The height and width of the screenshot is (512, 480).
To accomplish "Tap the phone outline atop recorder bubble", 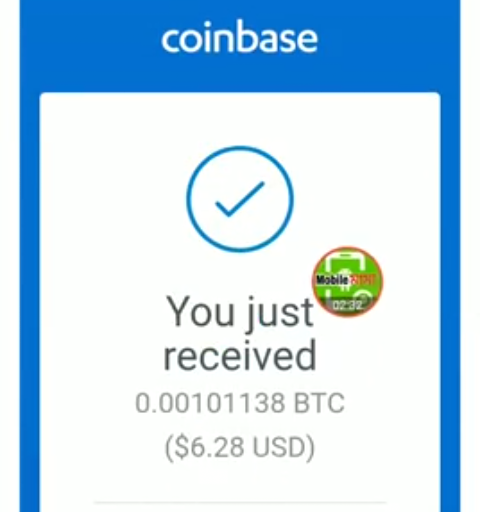I will [x=345, y=263].
